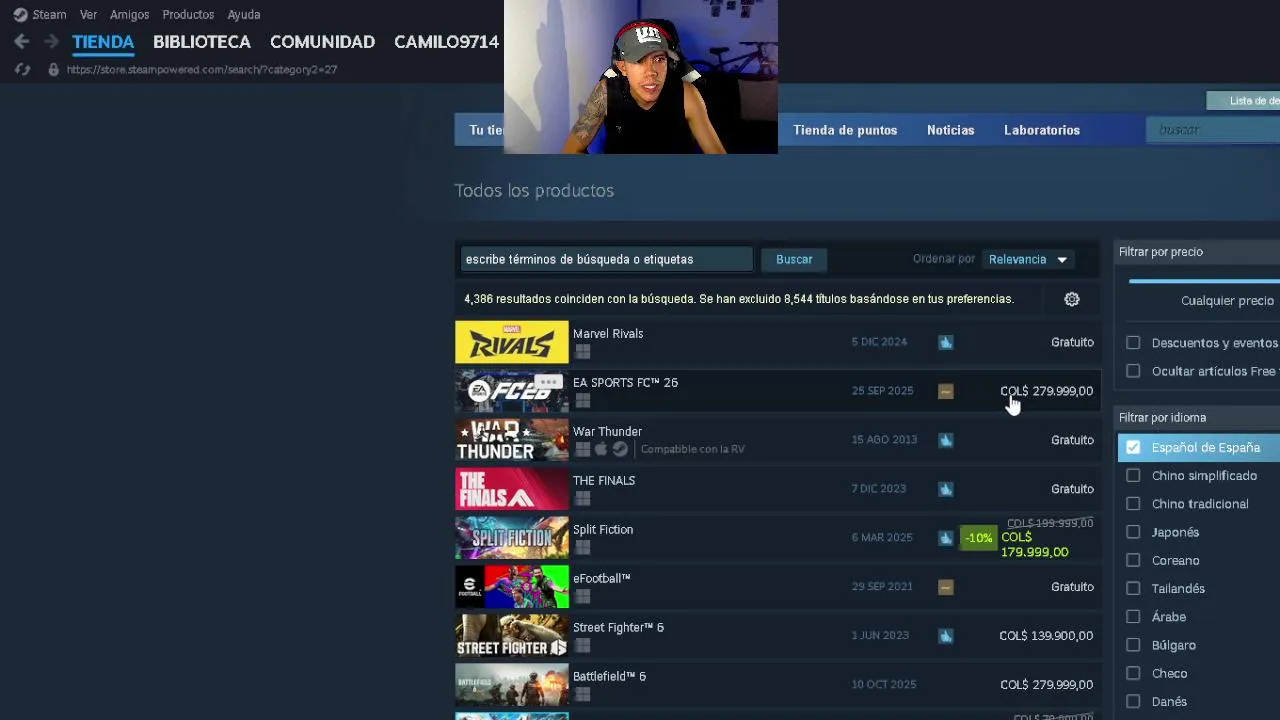Image resolution: width=1280 pixels, height=720 pixels.
Task: Check Chino simplificado language filter
Action: (1133, 476)
